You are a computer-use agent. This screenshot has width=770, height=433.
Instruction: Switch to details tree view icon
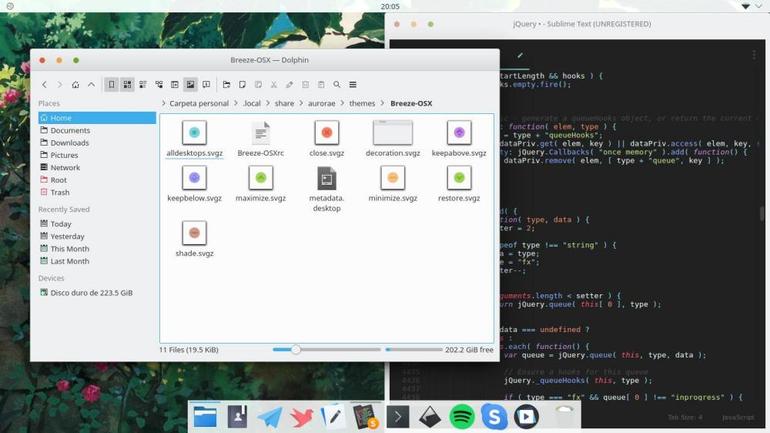pos(159,84)
